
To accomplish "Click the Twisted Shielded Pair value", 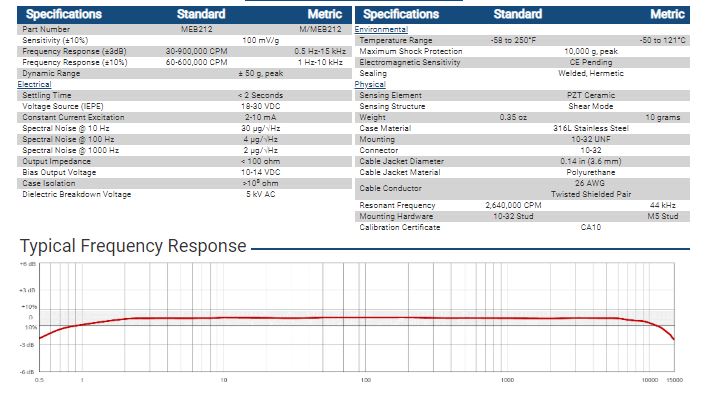I will click(x=591, y=194).
